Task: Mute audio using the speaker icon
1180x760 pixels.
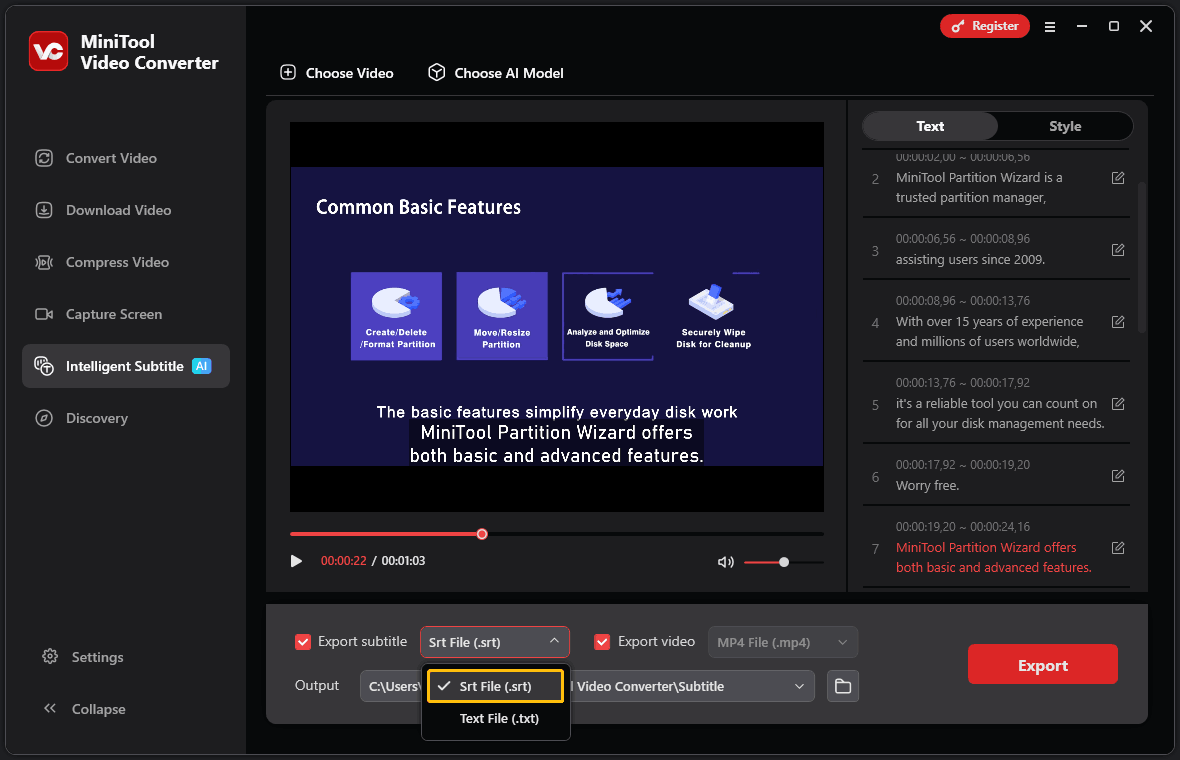Action: 725,561
